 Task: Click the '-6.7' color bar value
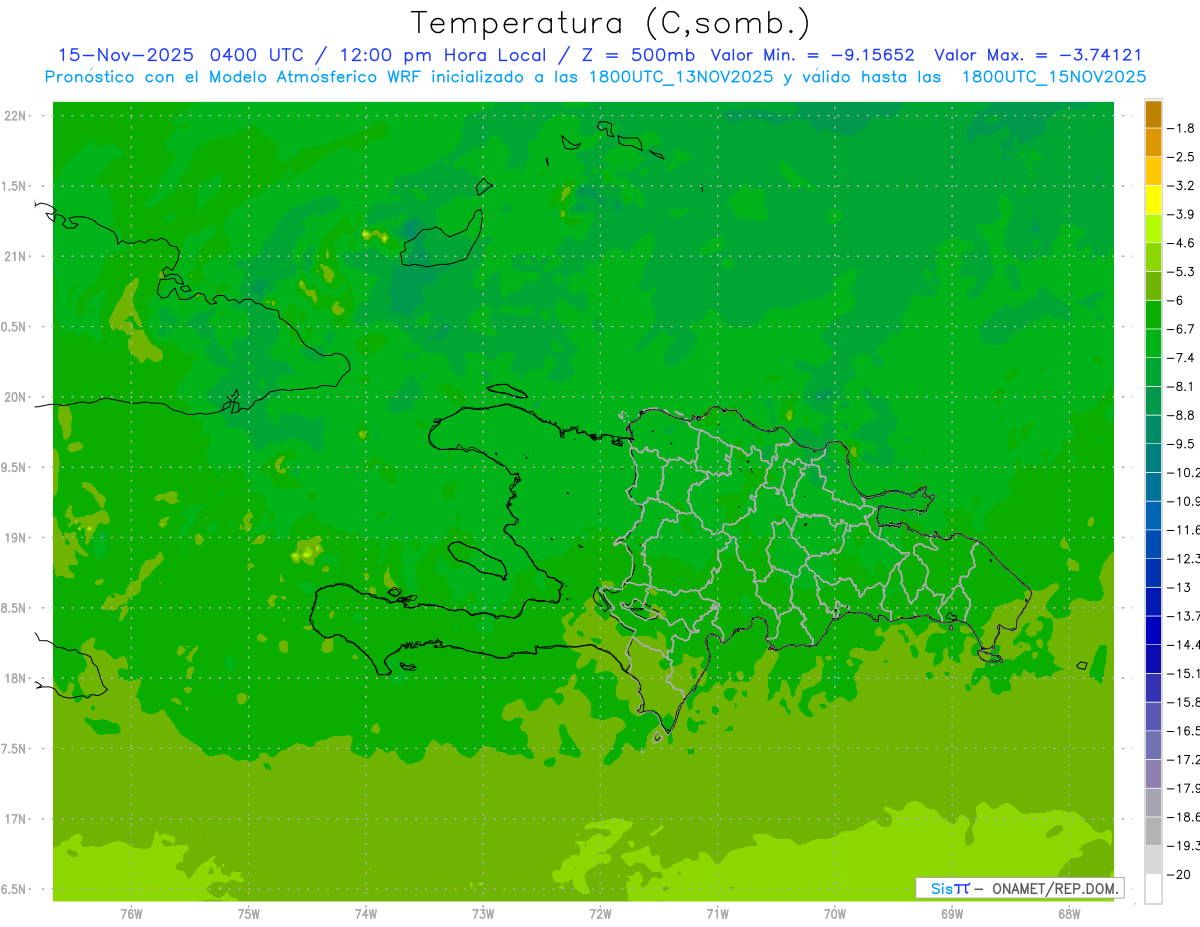point(1180,329)
